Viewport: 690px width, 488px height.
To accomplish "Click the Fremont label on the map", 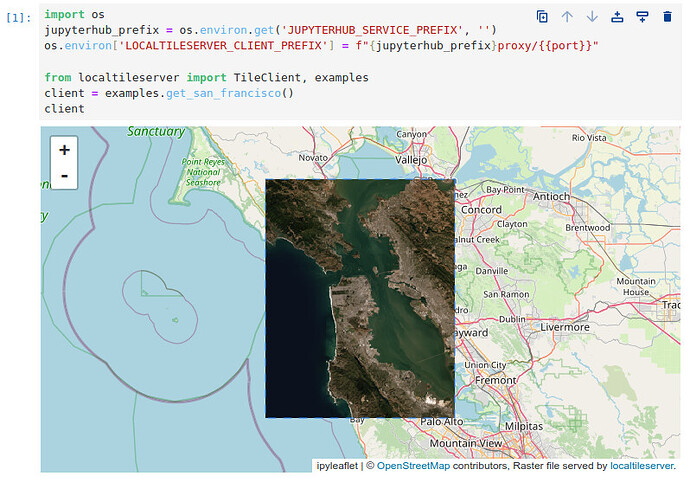I will (x=496, y=380).
